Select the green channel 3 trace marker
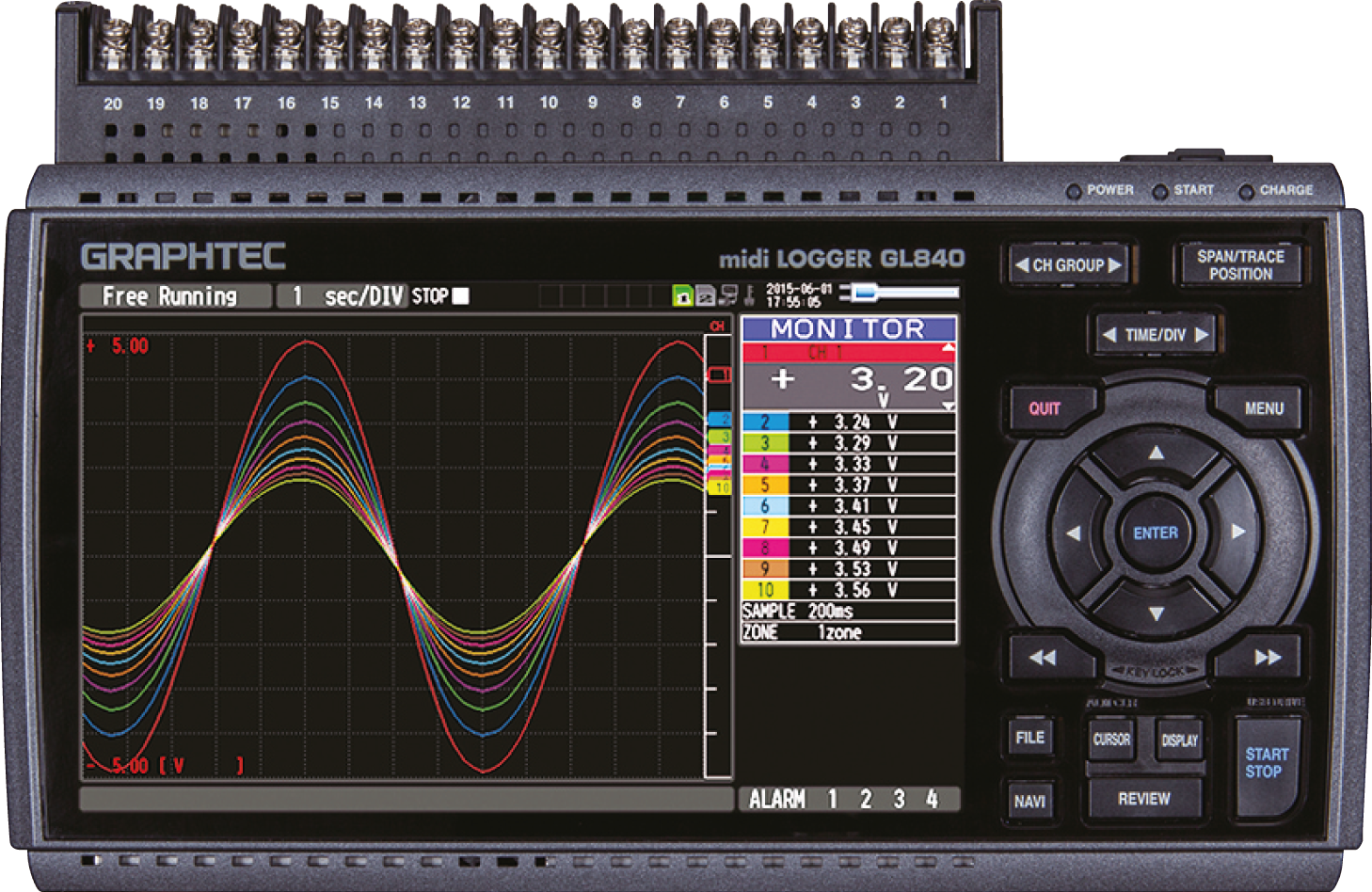This screenshot has width=1372, height=892. coord(719,437)
